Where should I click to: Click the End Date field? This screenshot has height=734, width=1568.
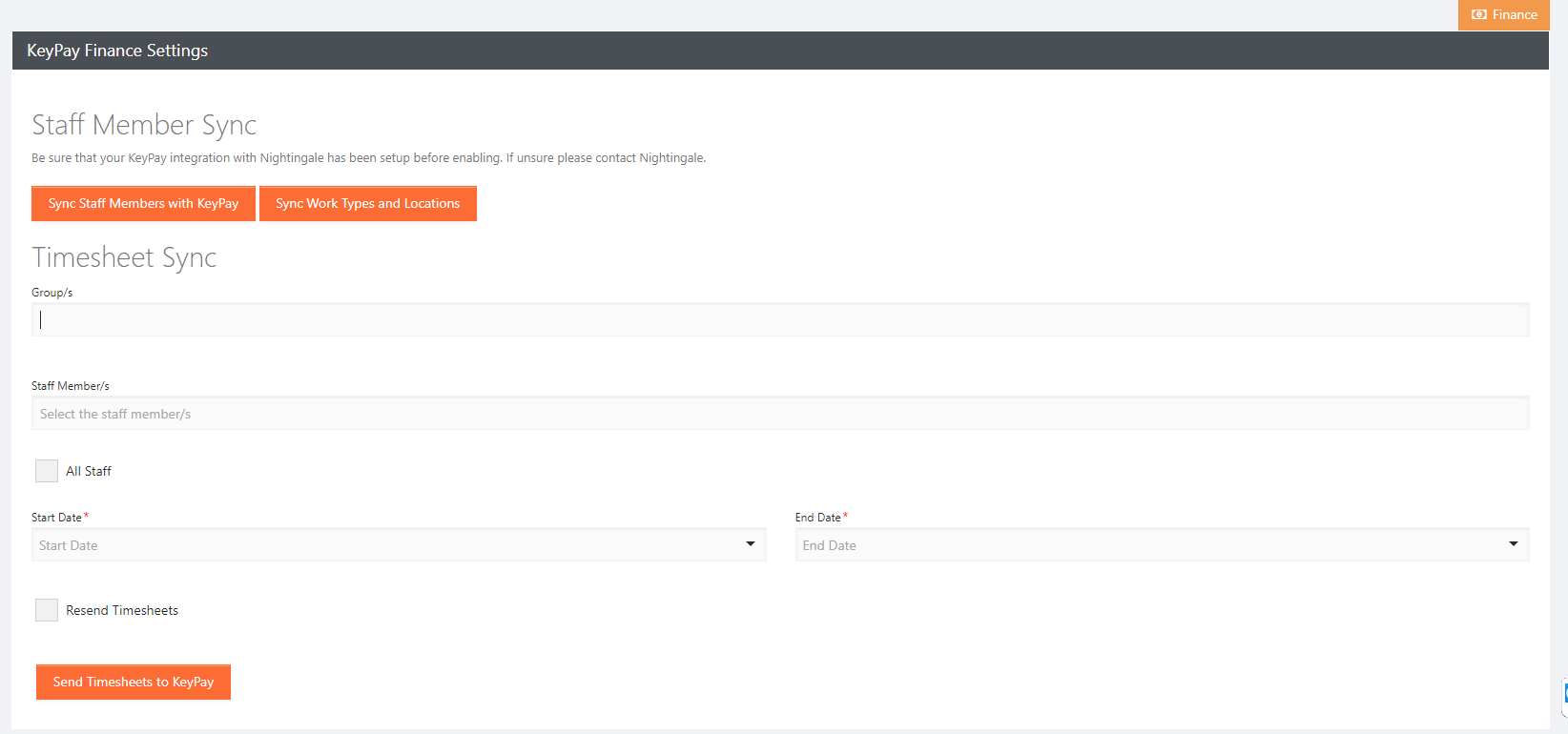click(1163, 544)
